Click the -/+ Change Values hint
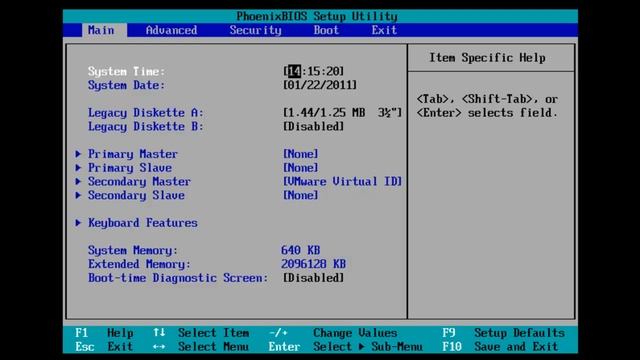The image size is (640, 360). (x=333, y=333)
